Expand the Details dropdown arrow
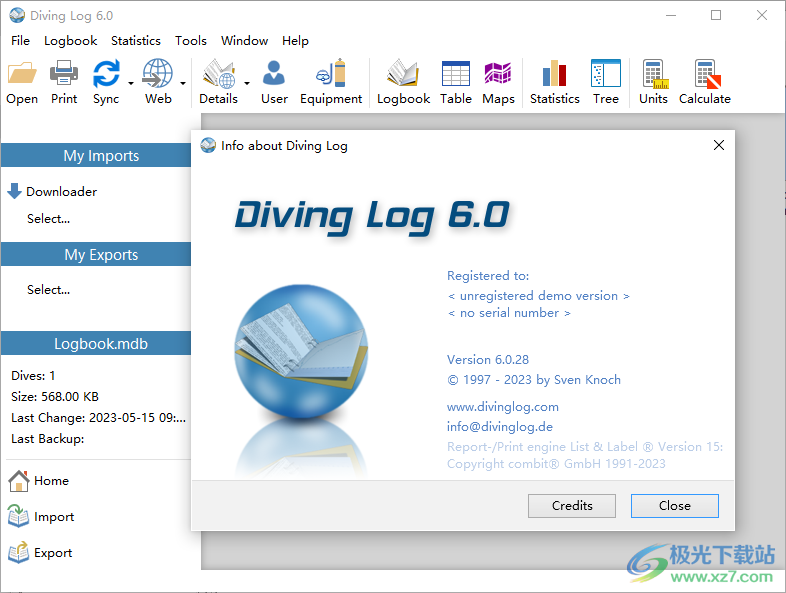 coord(247,83)
